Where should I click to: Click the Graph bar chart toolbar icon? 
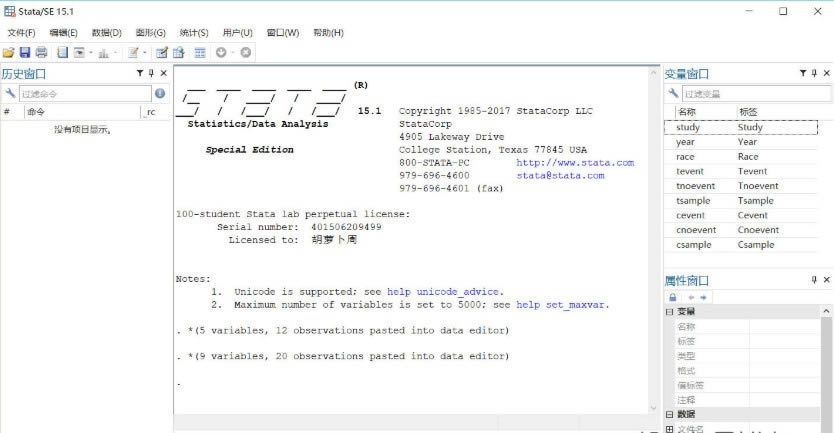(x=104, y=53)
